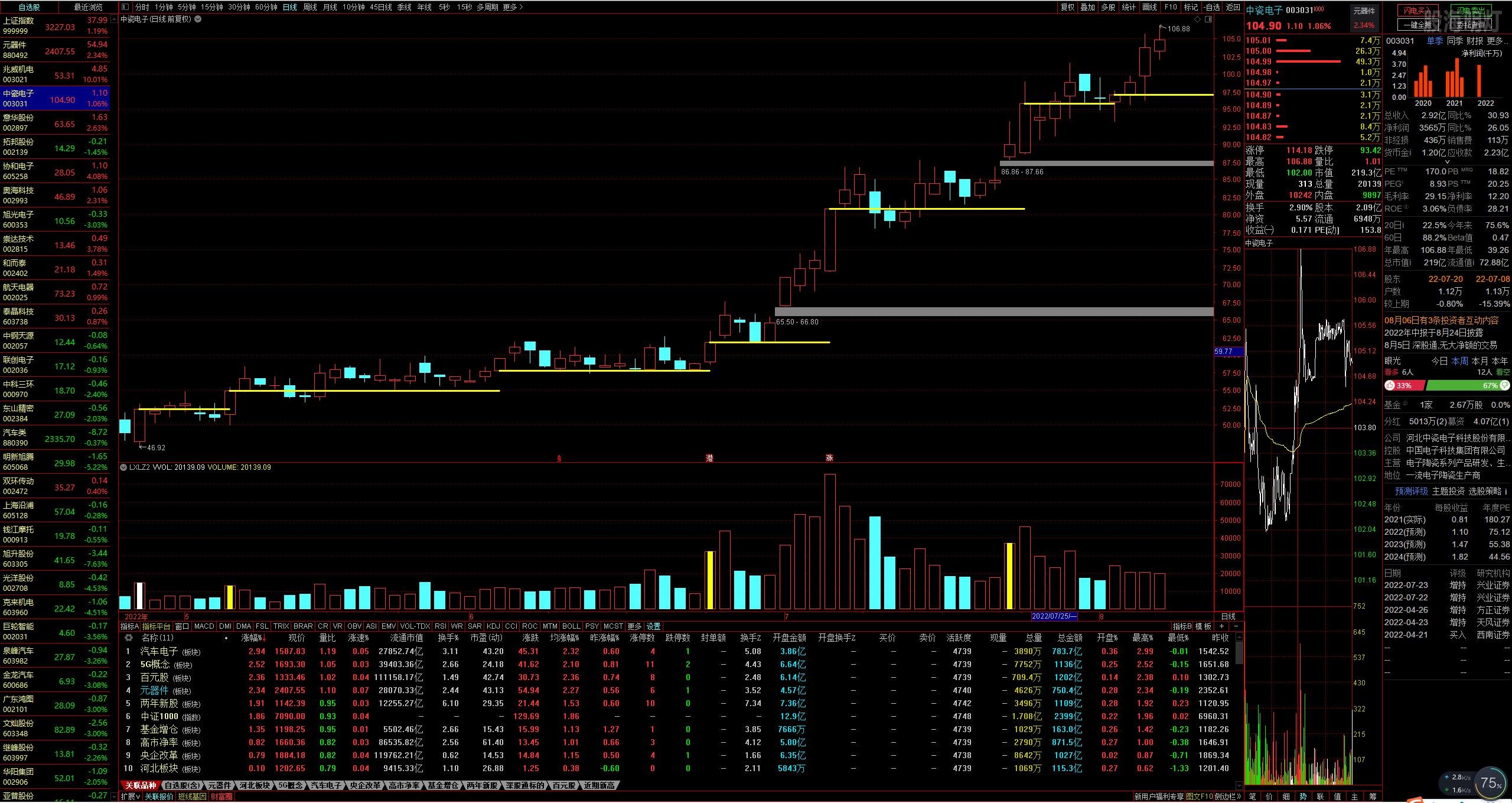
Task: Click the green bullish 67% vote icon
Action: pos(1504,386)
